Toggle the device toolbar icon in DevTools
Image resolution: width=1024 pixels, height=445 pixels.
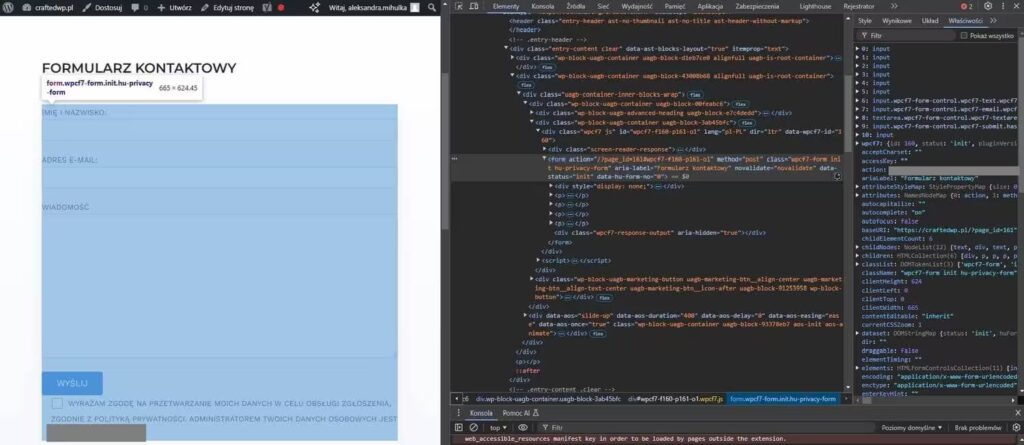pos(474,6)
